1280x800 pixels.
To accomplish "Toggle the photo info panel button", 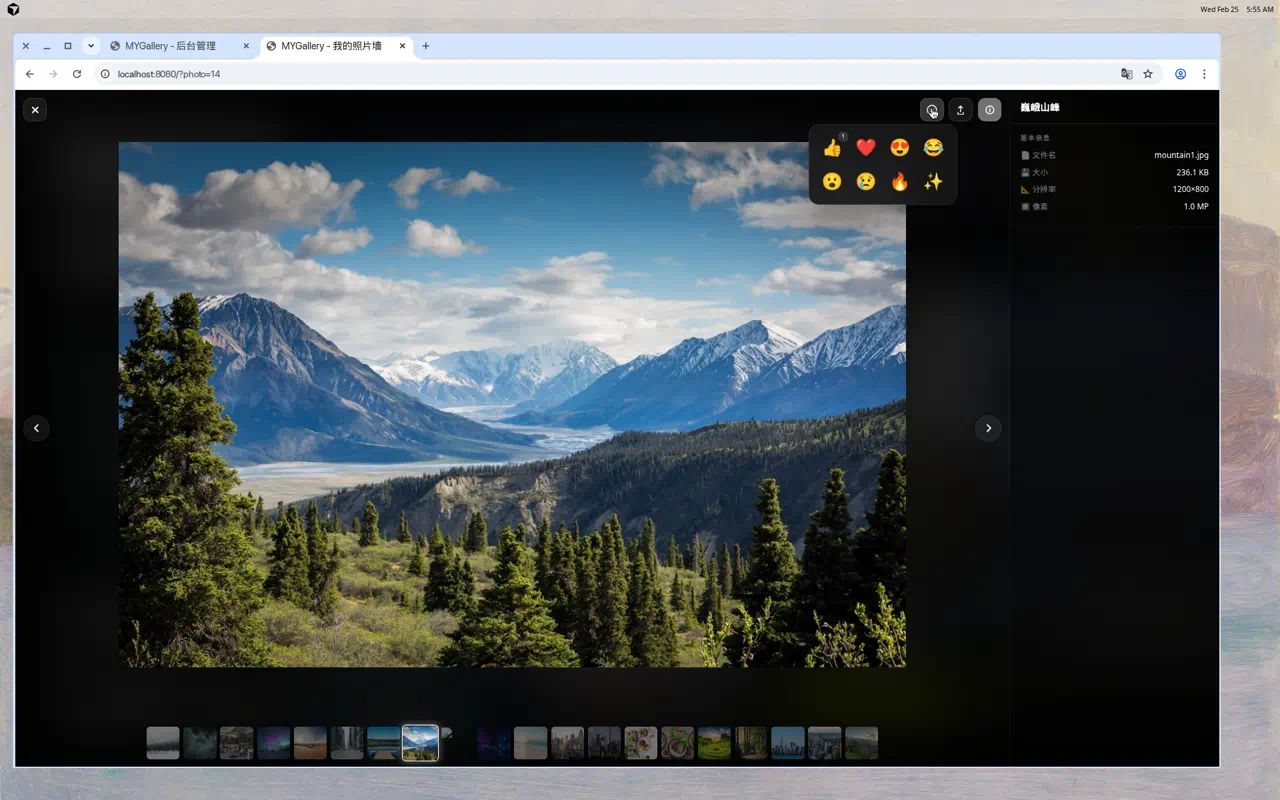I will click(989, 110).
